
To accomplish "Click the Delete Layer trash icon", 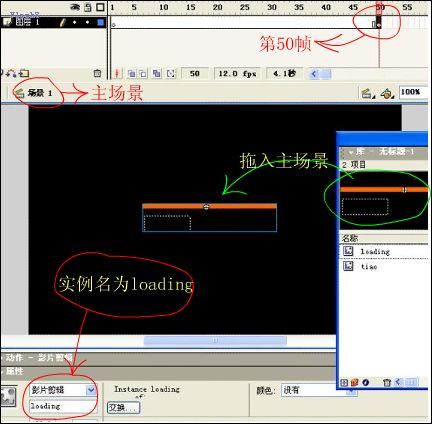I will click(x=97, y=73).
